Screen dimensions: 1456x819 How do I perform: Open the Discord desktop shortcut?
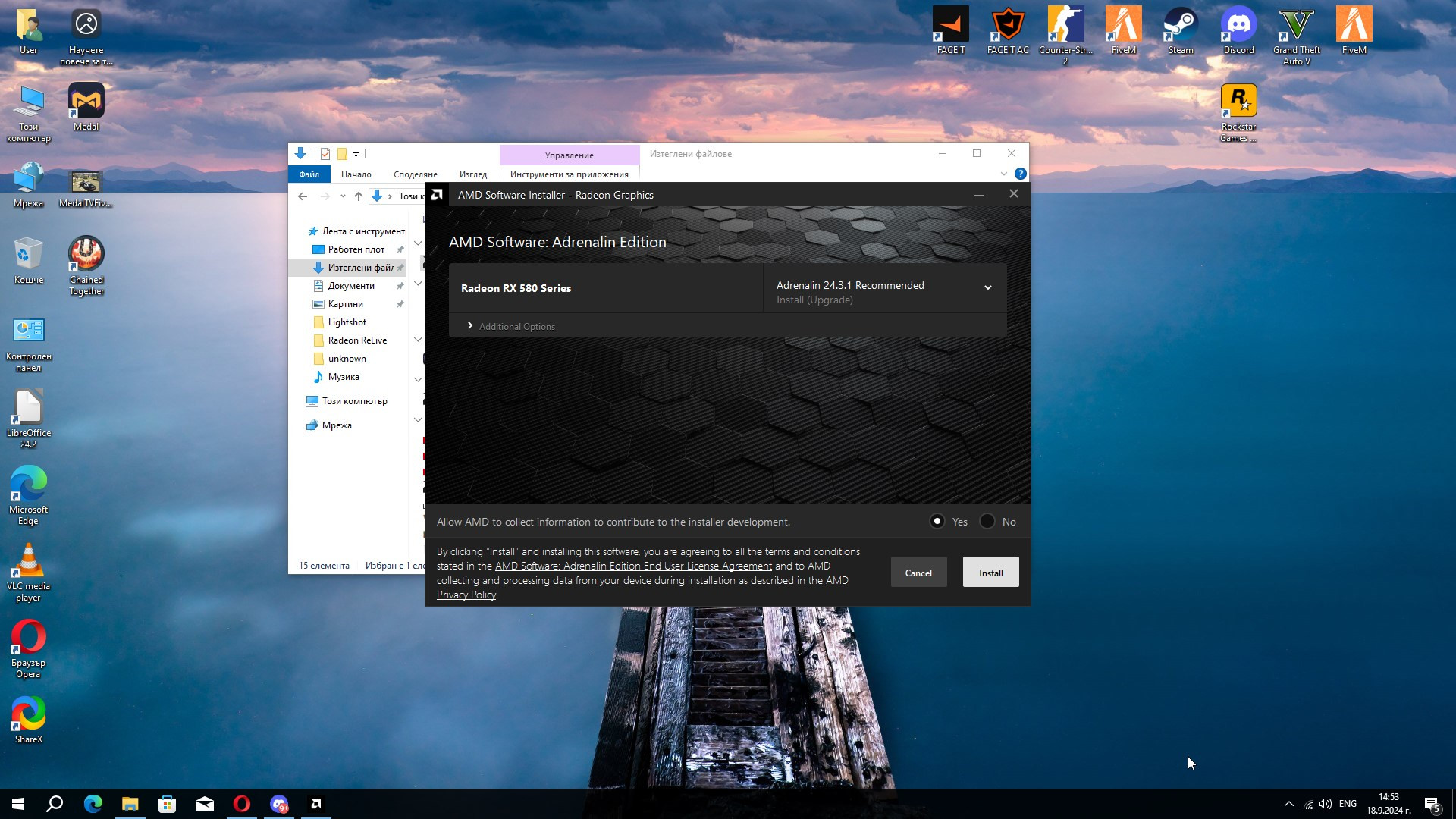coord(1238,26)
